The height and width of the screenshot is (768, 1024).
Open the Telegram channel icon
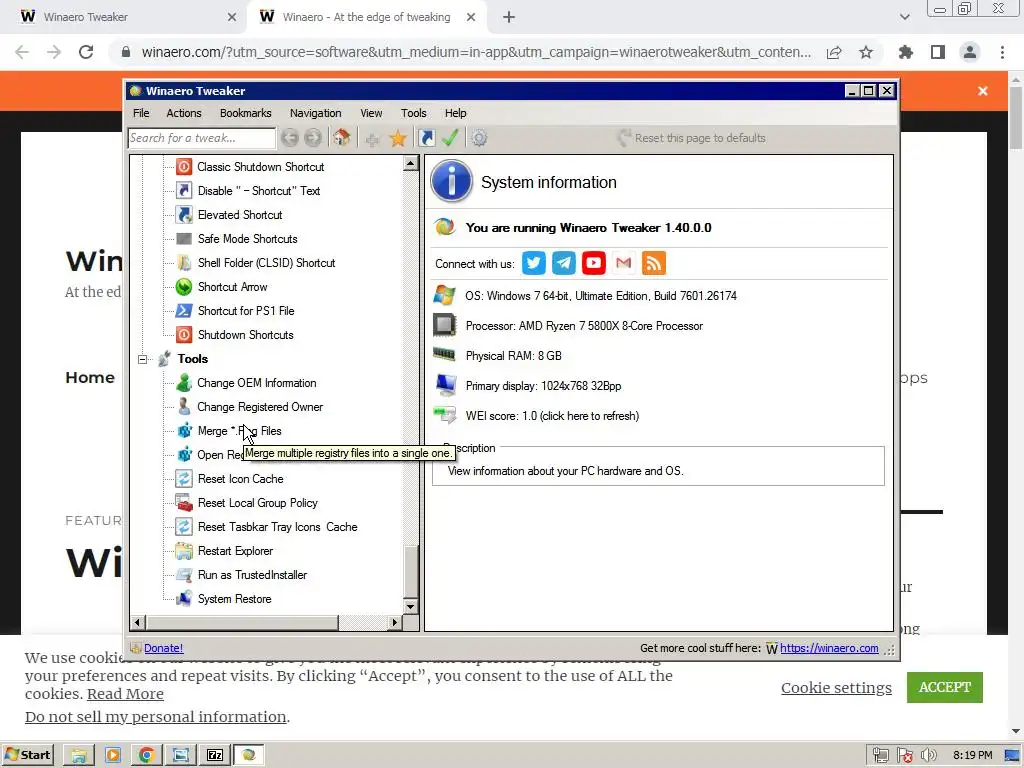[564, 263]
